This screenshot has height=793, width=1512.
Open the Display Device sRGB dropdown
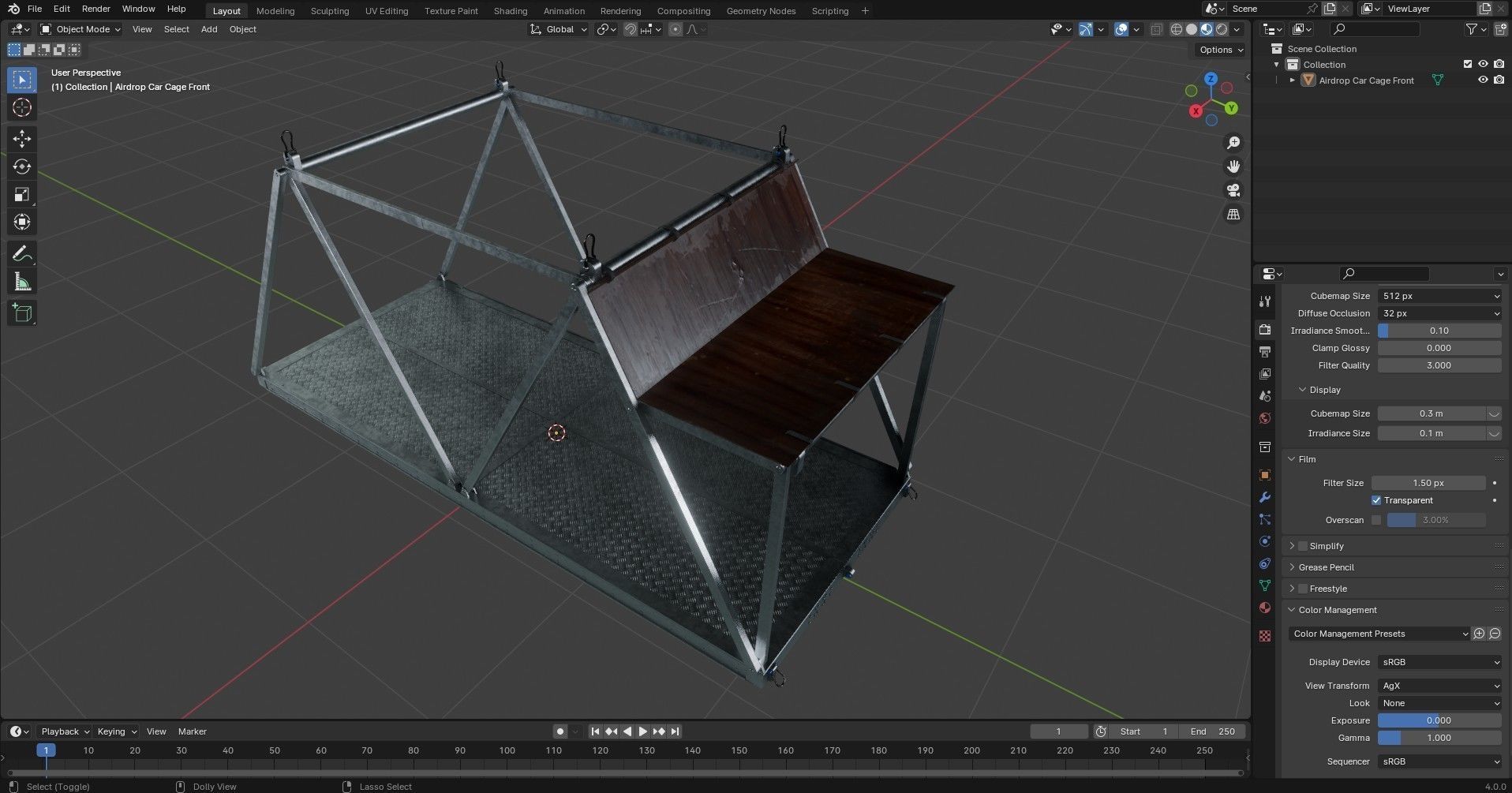(1439, 662)
